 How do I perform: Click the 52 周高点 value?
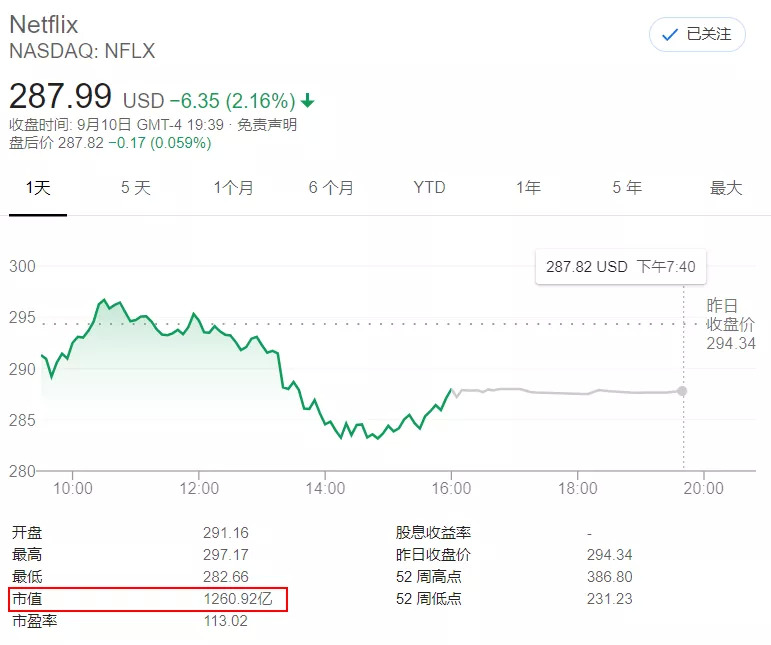[x=609, y=577]
